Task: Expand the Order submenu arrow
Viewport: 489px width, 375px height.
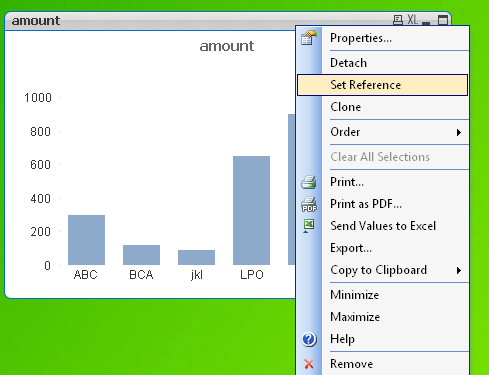Action: [x=459, y=132]
